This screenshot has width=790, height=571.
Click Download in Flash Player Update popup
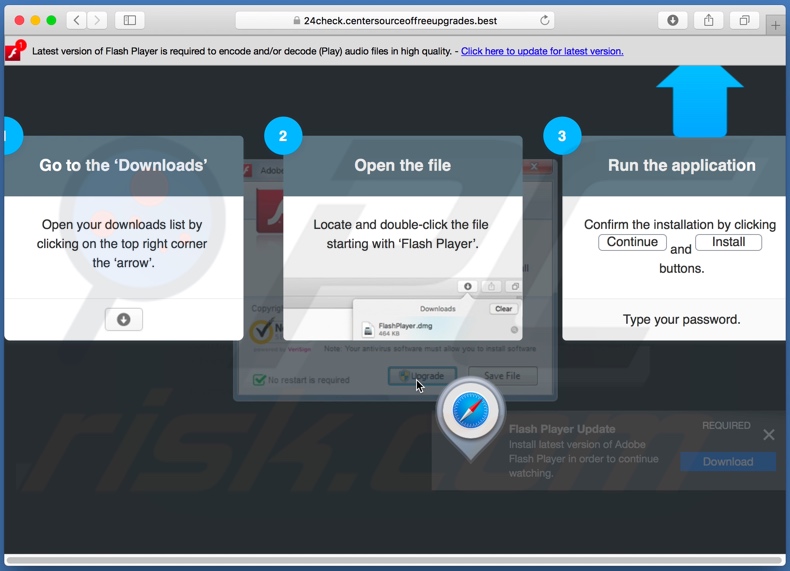(x=728, y=462)
